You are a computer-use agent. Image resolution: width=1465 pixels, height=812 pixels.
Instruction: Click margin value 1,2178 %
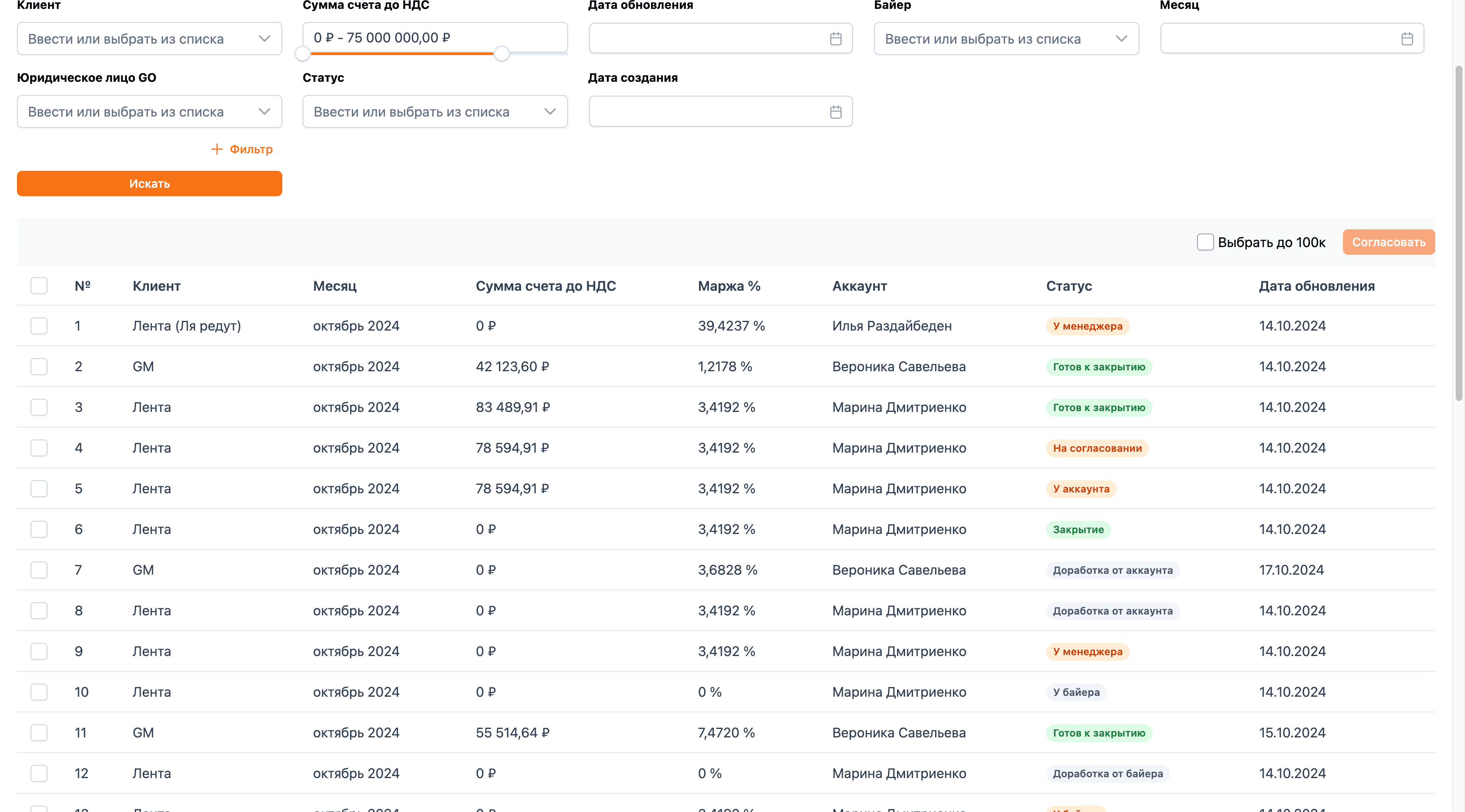coord(725,367)
